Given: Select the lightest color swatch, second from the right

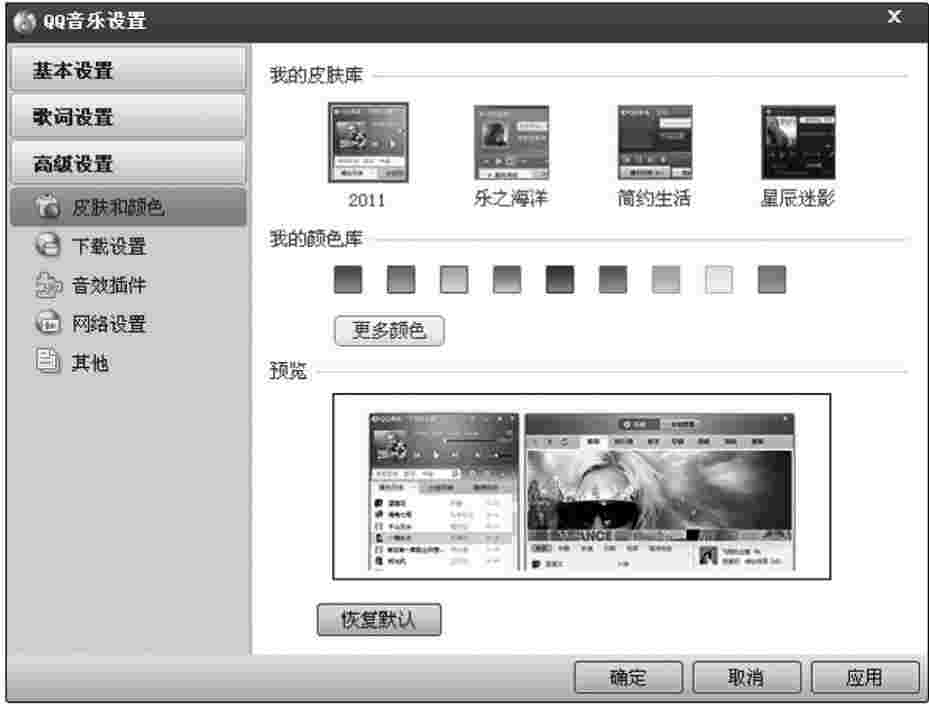Looking at the screenshot, I should tap(719, 279).
